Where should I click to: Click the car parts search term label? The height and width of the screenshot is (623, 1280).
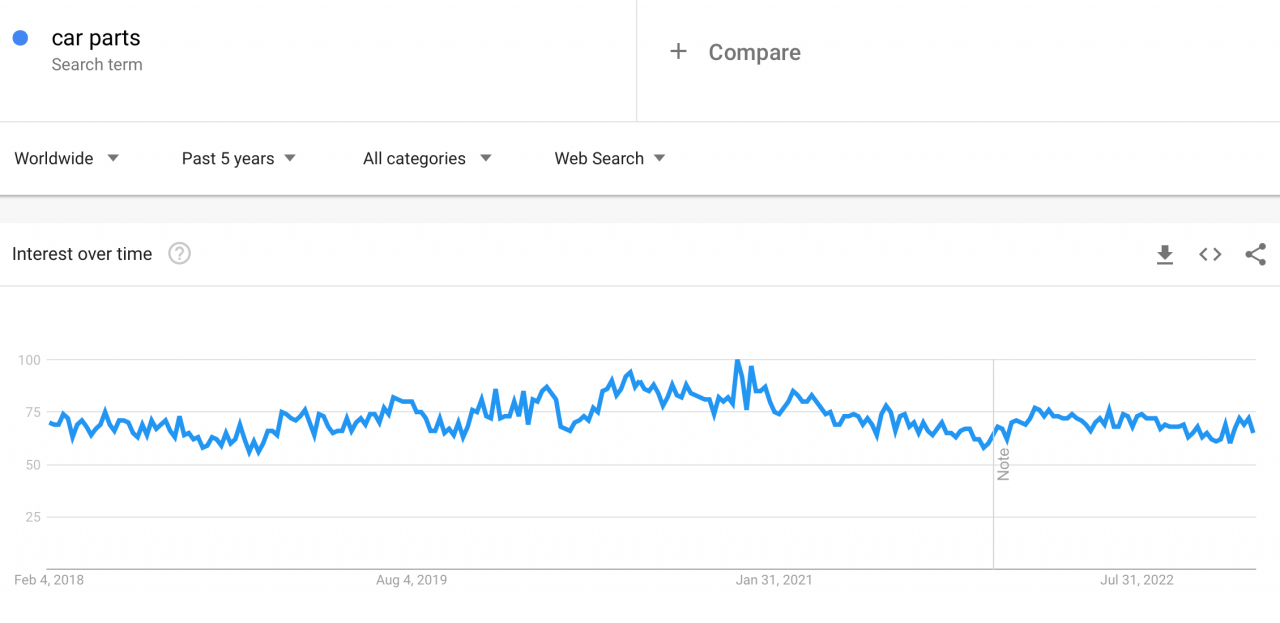[95, 37]
